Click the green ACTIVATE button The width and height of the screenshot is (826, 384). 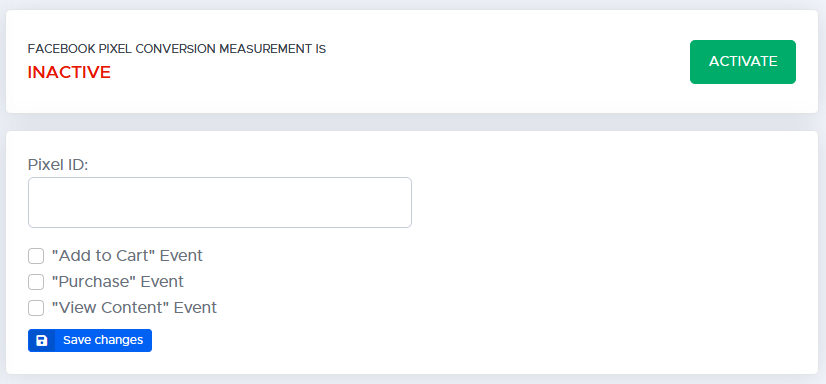(x=743, y=62)
